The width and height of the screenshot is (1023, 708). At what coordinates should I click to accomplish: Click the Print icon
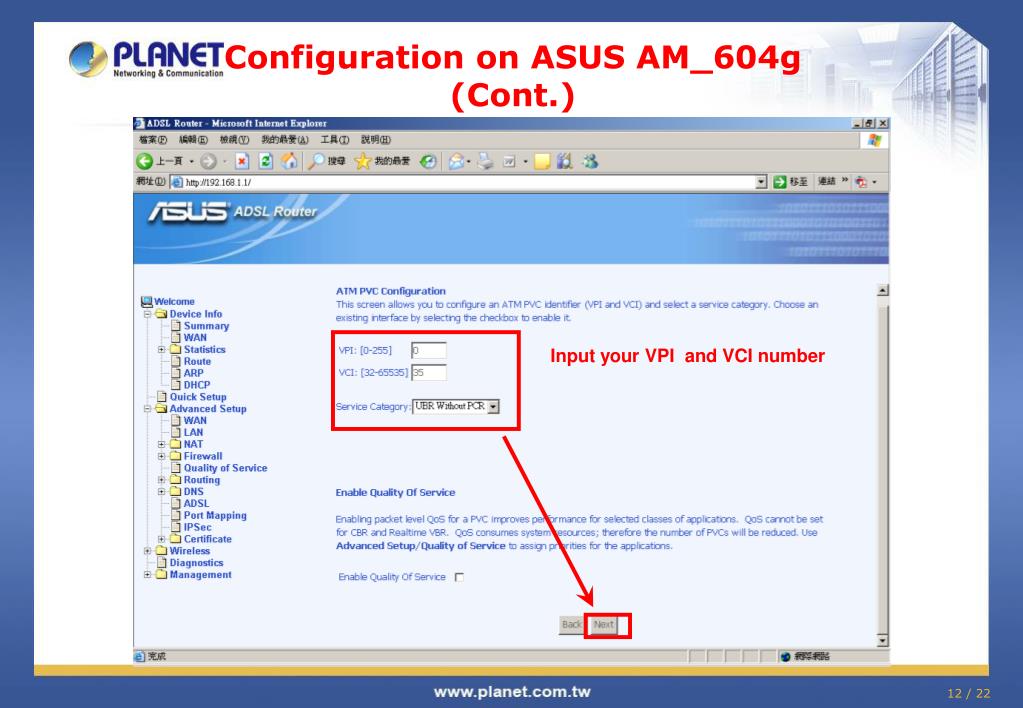[x=485, y=161]
